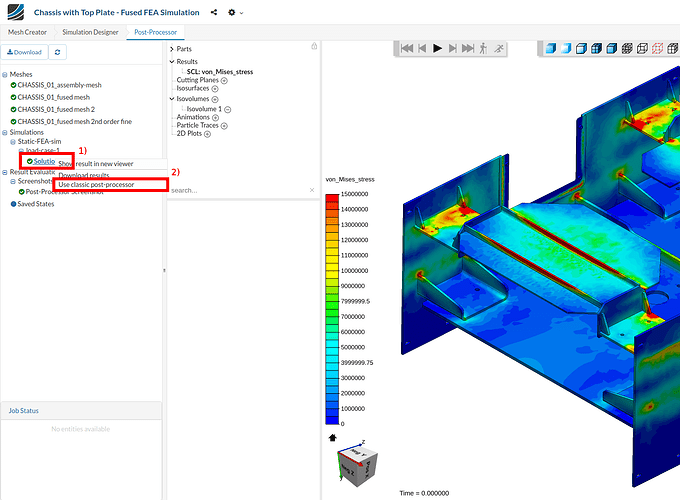The image size is (680, 500).
Task: Collapse the Result Evaluation node
Action: tap(5, 172)
